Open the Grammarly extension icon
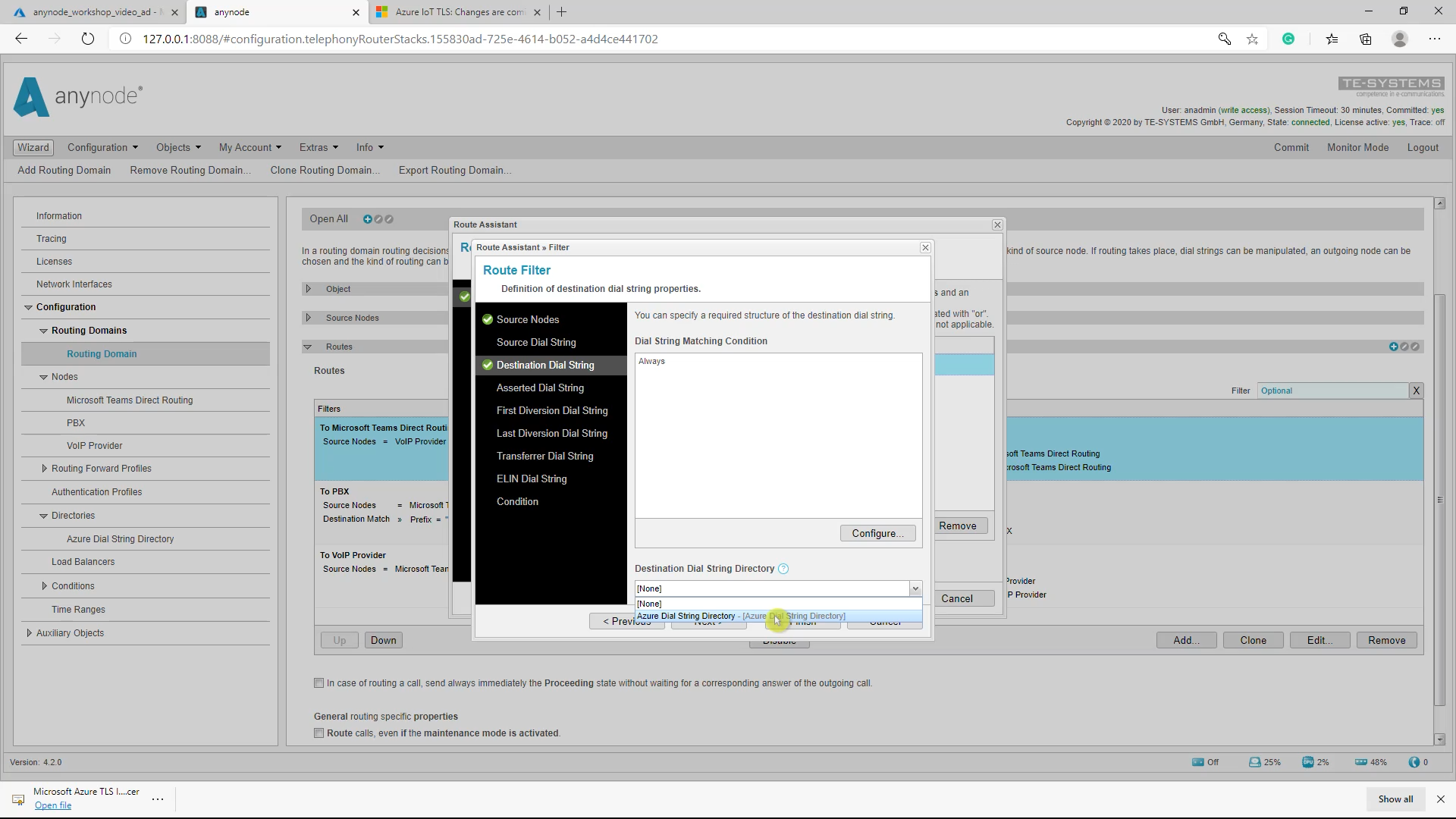 (x=1288, y=39)
